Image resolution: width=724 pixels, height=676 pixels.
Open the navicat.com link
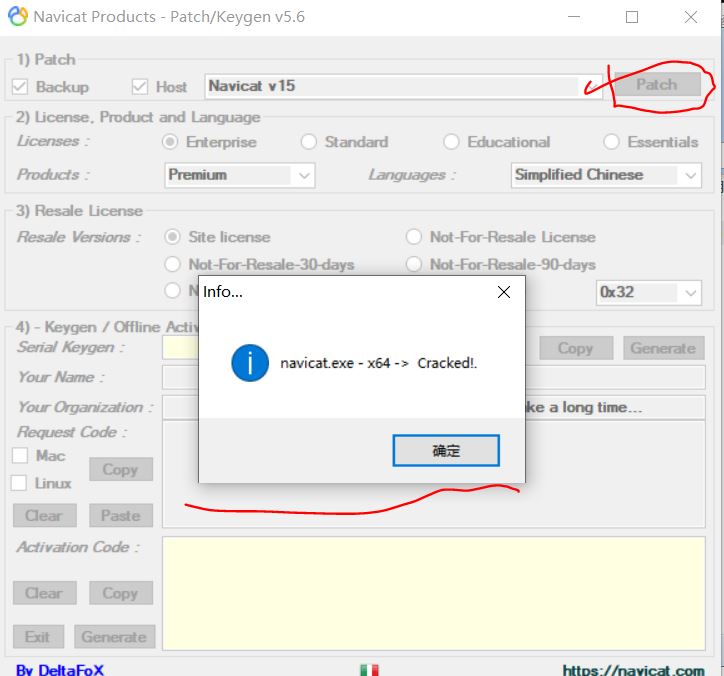[633, 670]
